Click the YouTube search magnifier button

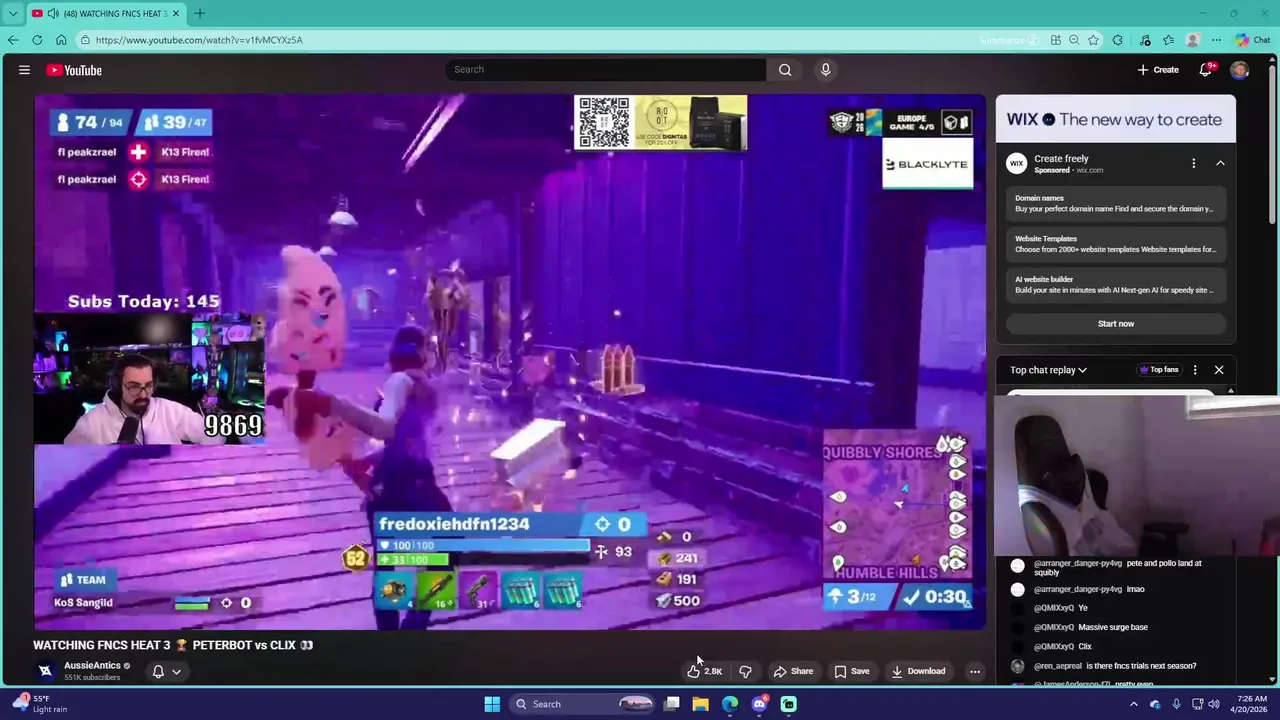pyautogui.click(x=785, y=70)
